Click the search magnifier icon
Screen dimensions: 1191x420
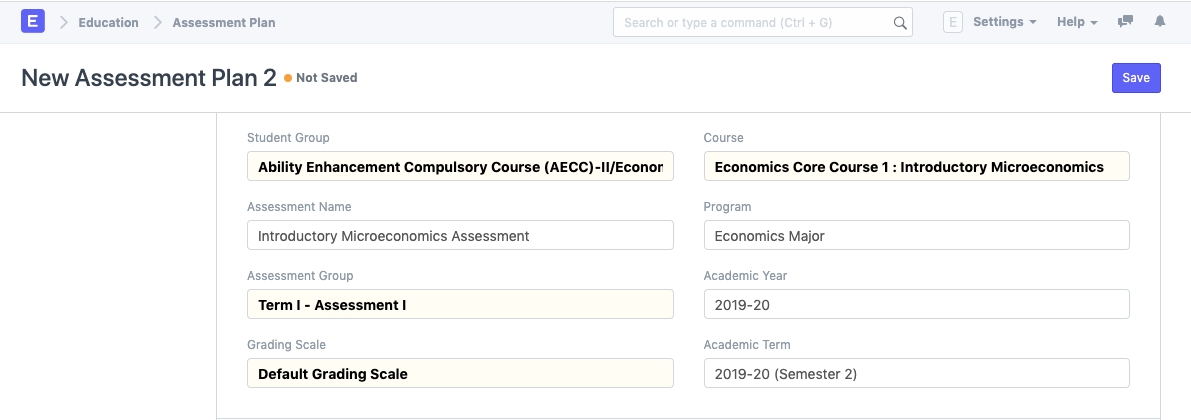[899, 22]
